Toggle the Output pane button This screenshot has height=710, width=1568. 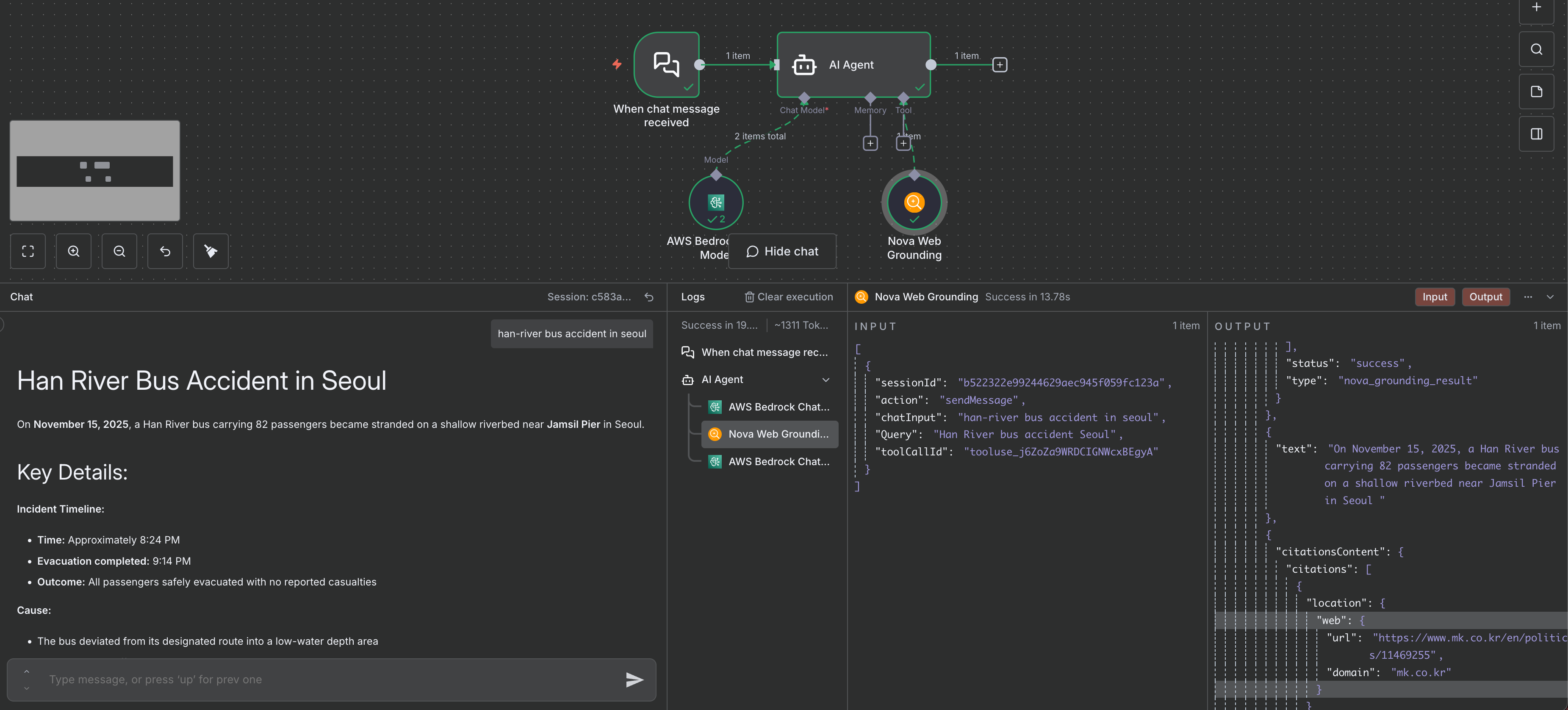(x=1485, y=297)
